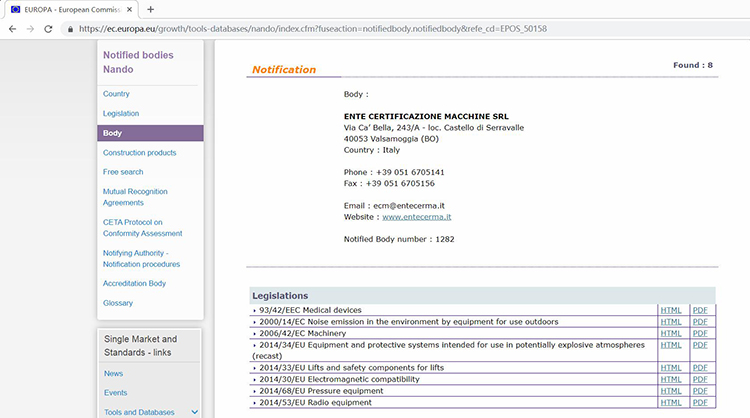This screenshot has width=750, height=418.
Task: Click the browser forward arrow
Action: [30, 29]
